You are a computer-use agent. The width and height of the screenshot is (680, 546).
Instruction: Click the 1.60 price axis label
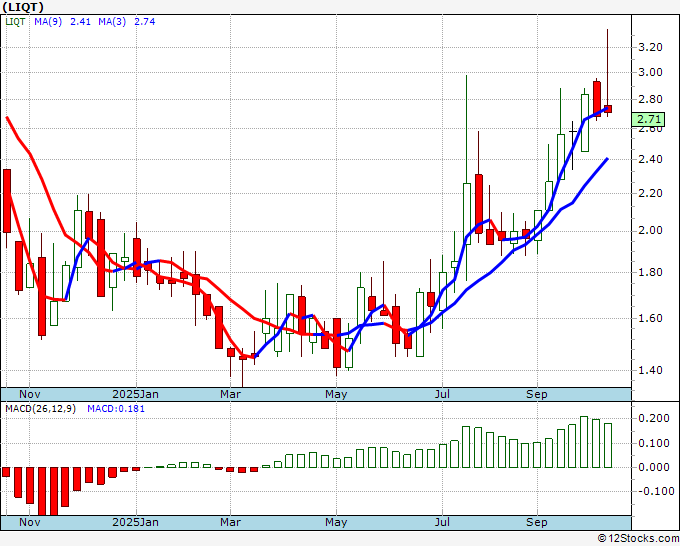[651, 318]
